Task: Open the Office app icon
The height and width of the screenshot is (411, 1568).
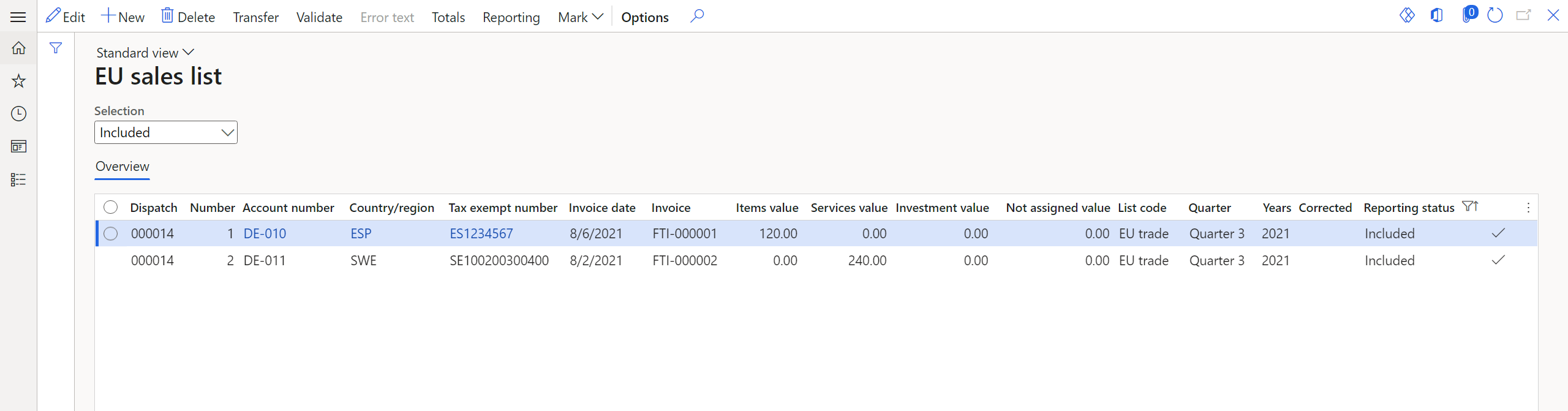Action: (1436, 15)
